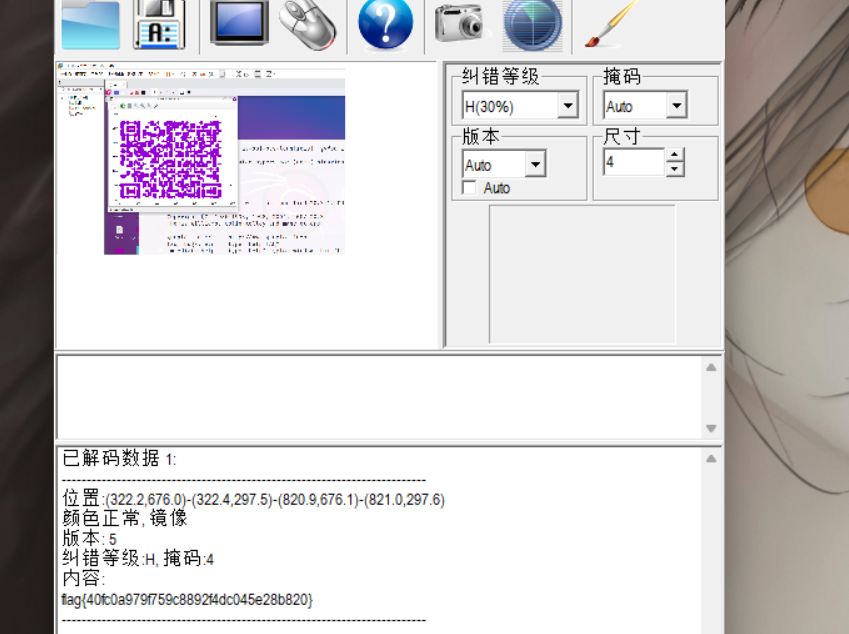Select the monitor screen capture icon

239,23
